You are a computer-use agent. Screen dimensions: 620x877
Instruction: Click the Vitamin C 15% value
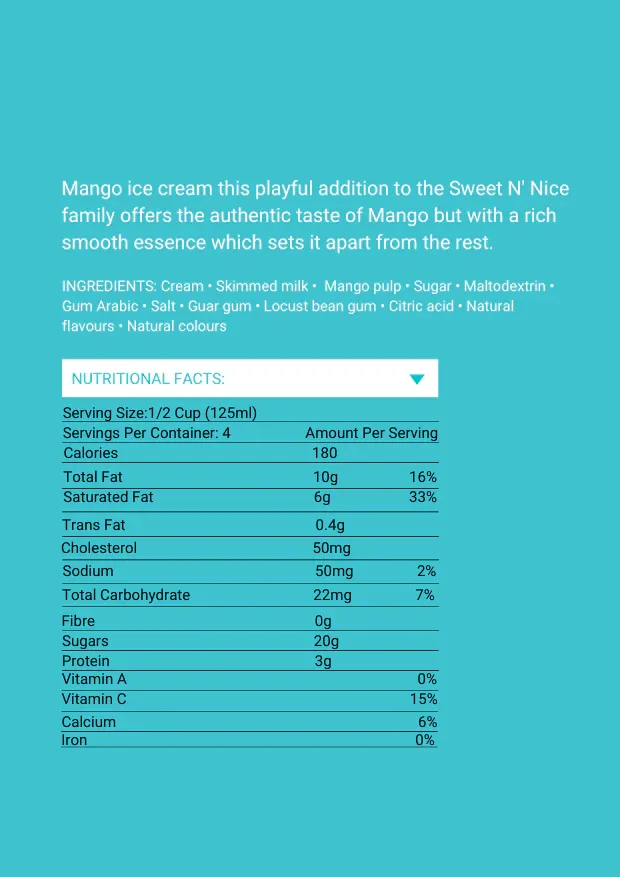tap(424, 699)
